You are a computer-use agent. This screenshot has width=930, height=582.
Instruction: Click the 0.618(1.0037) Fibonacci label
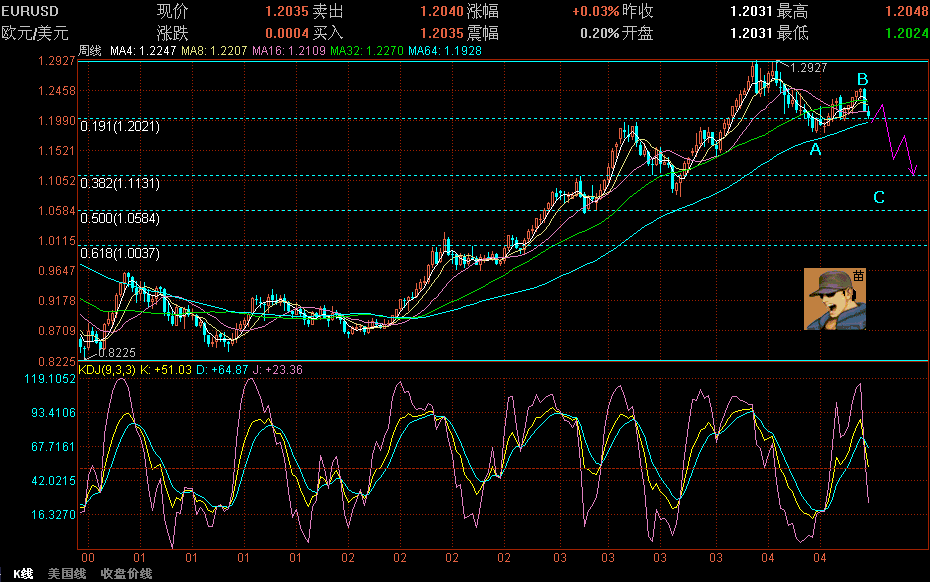coord(120,253)
